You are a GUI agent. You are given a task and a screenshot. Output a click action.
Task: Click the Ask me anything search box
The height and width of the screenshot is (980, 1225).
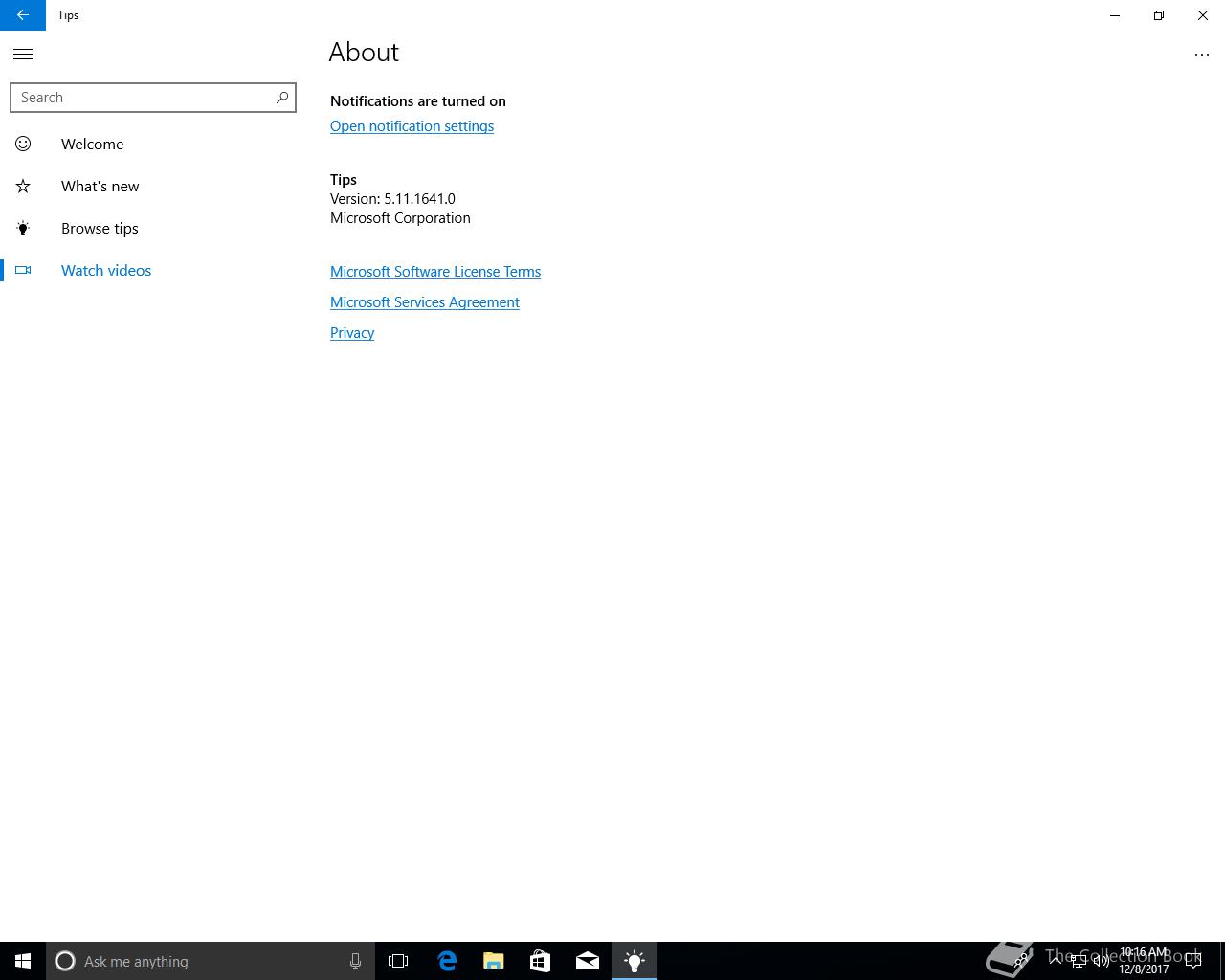[211, 961]
